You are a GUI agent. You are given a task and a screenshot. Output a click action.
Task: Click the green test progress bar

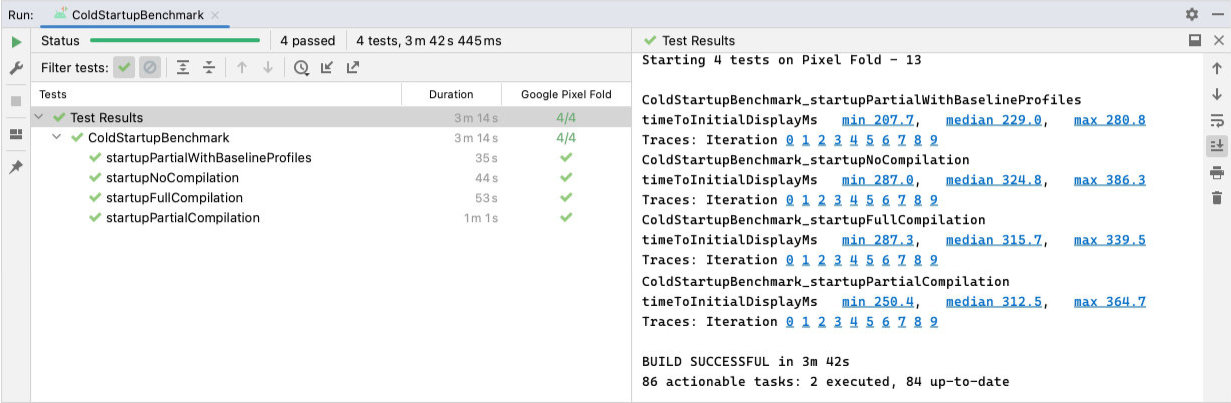[x=175, y=41]
